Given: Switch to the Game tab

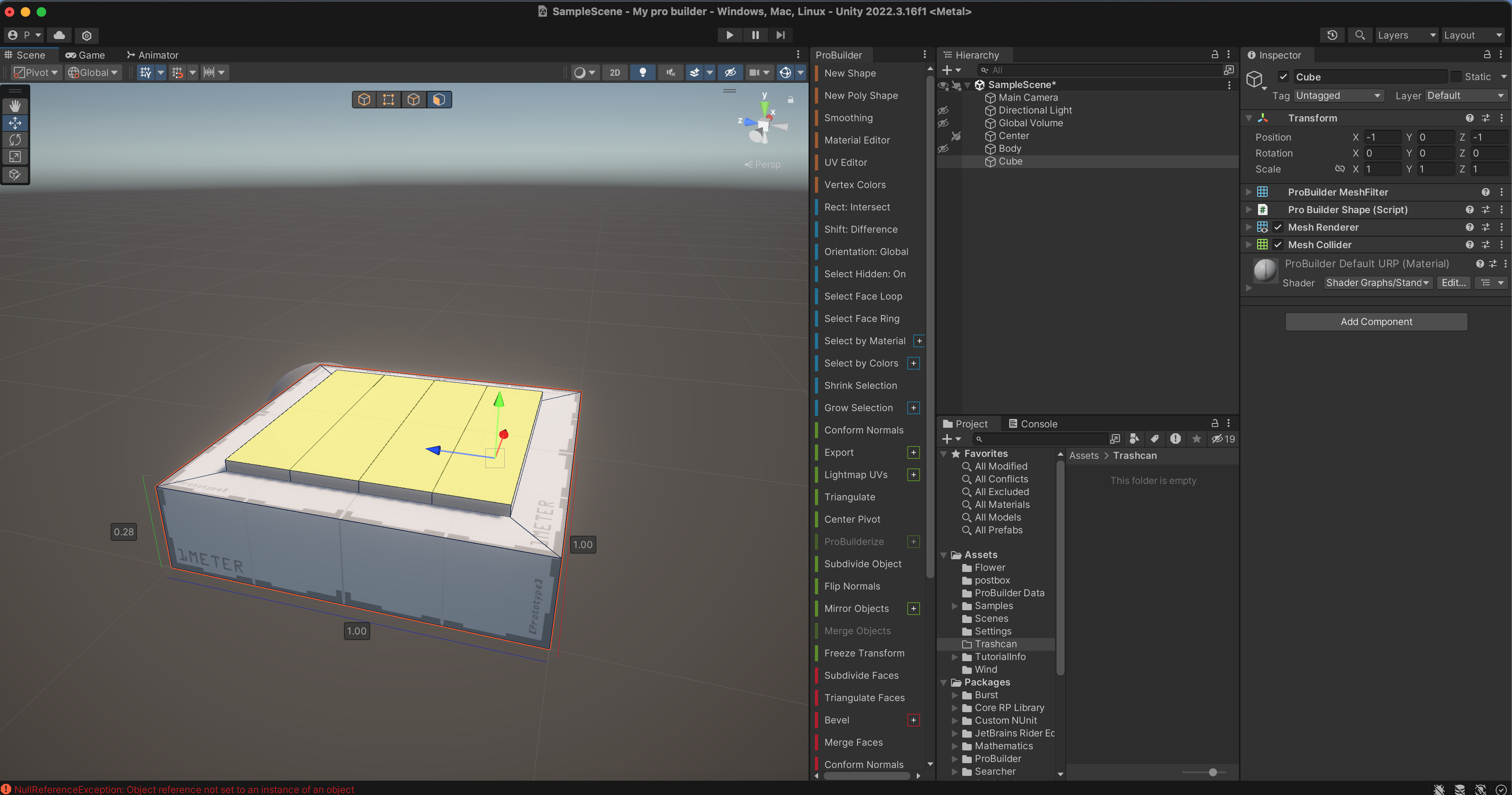Looking at the screenshot, I should [86, 55].
